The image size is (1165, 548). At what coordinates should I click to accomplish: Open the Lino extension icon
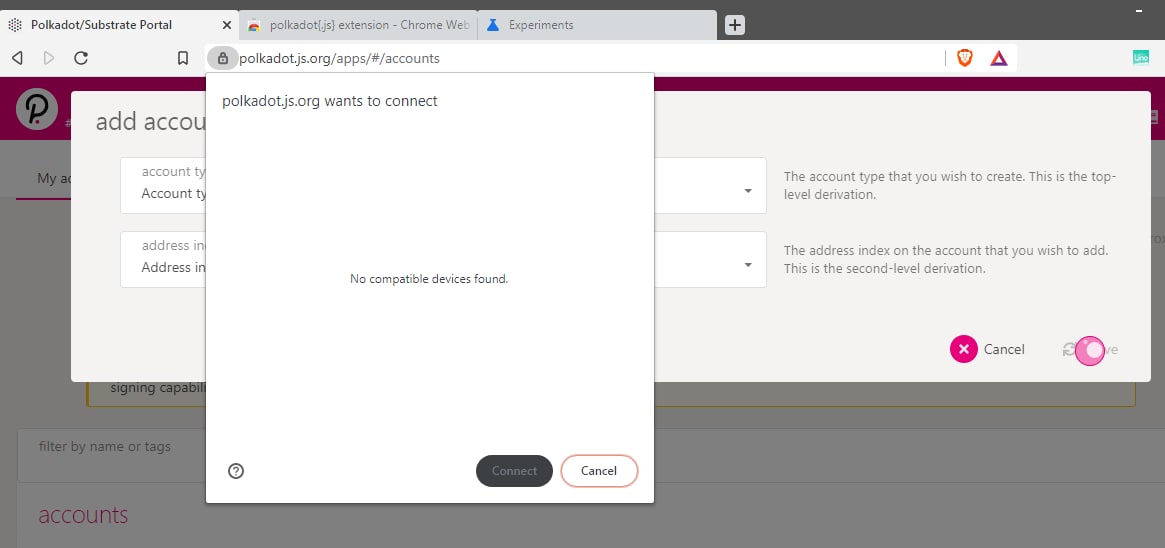(x=1140, y=58)
